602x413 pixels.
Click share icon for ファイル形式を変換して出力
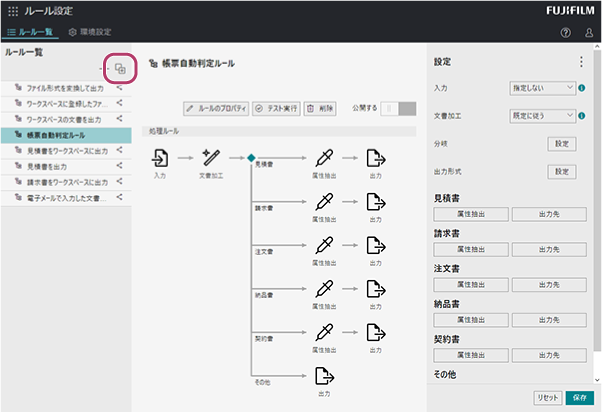(120, 88)
